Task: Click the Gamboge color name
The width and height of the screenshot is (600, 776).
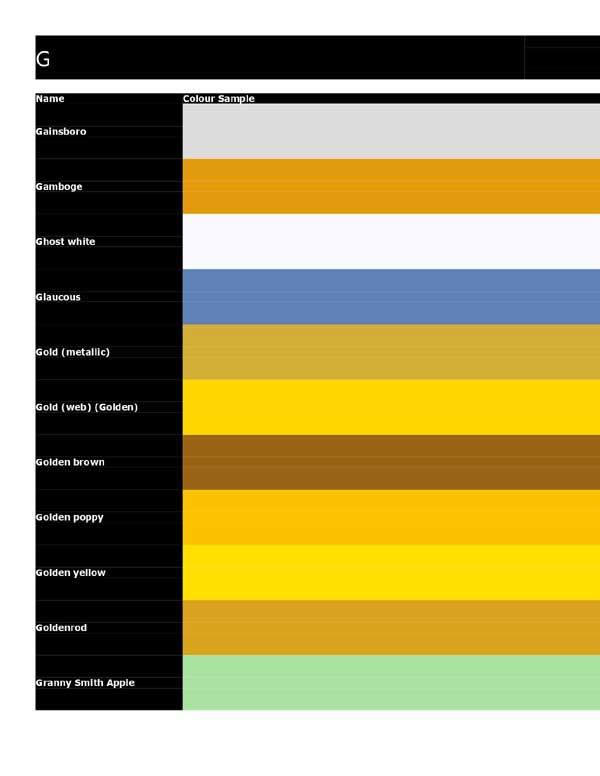Action: [x=59, y=187]
